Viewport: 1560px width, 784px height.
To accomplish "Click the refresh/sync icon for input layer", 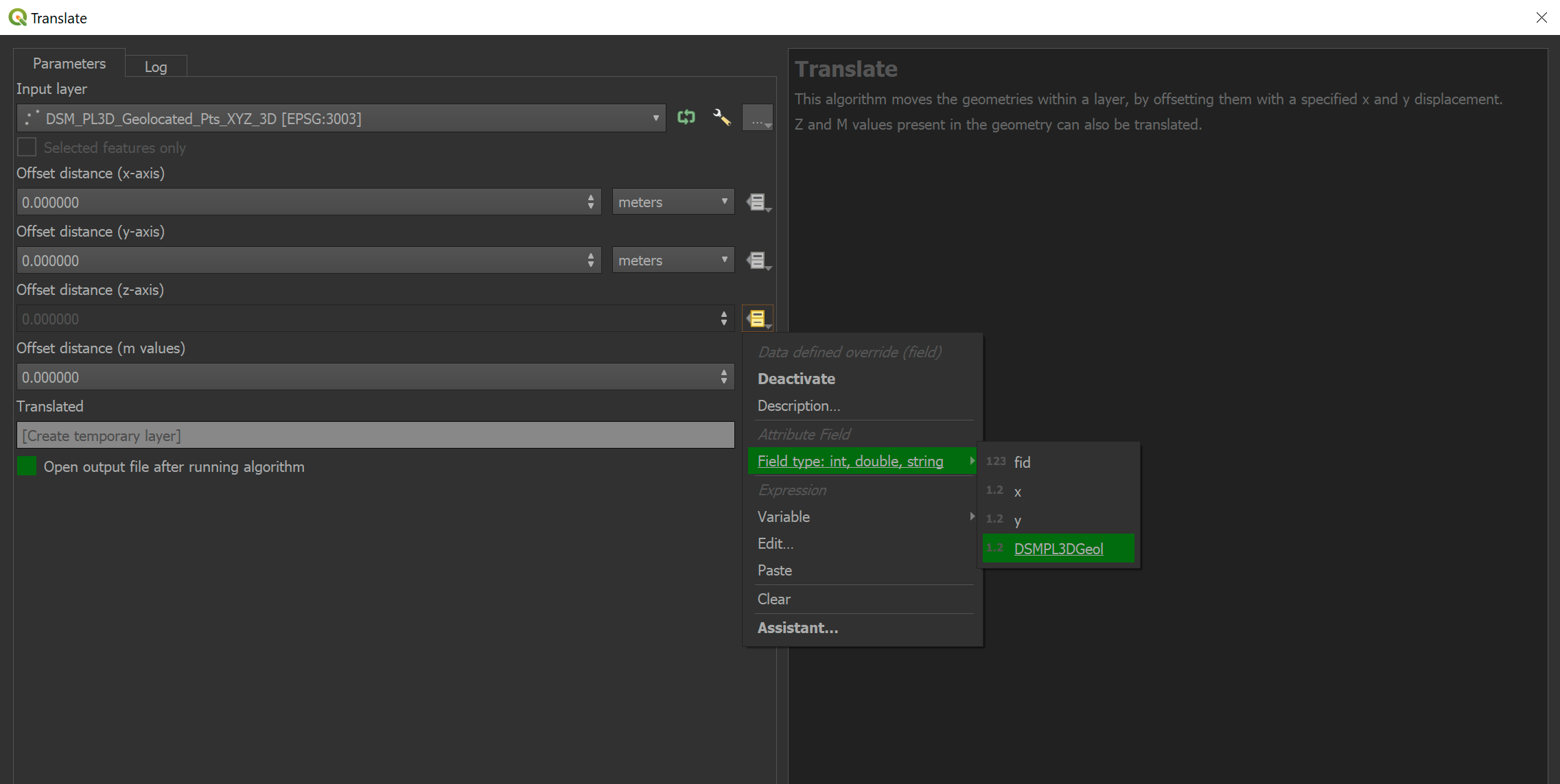I will 686,119.
